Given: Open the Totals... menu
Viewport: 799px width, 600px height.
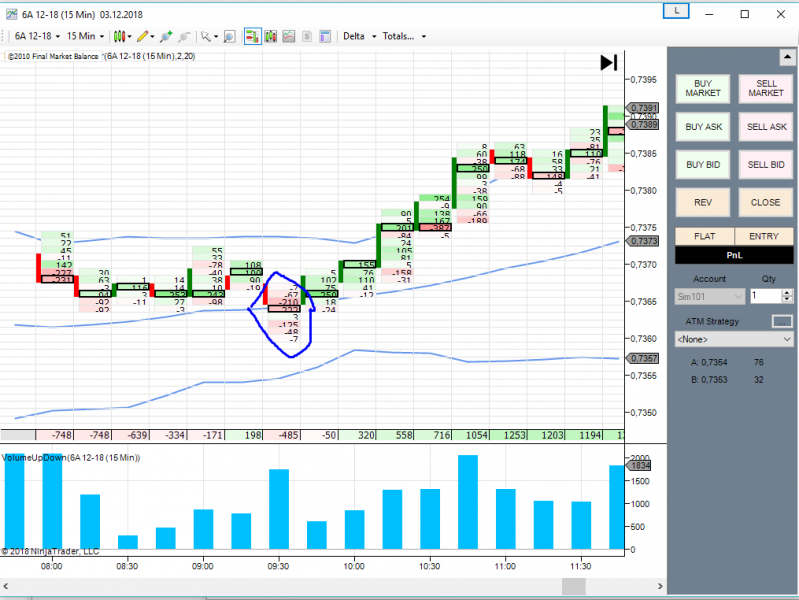Looking at the screenshot, I should (x=404, y=36).
